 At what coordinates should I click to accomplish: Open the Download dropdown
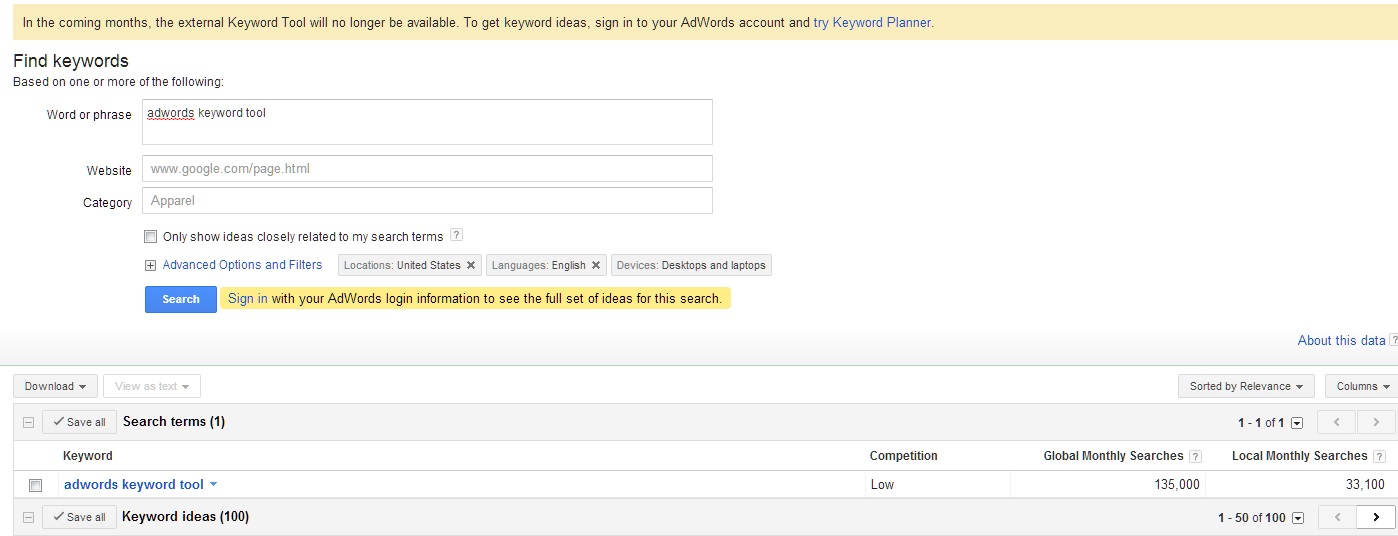pyautogui.click(x=55, y=386)
